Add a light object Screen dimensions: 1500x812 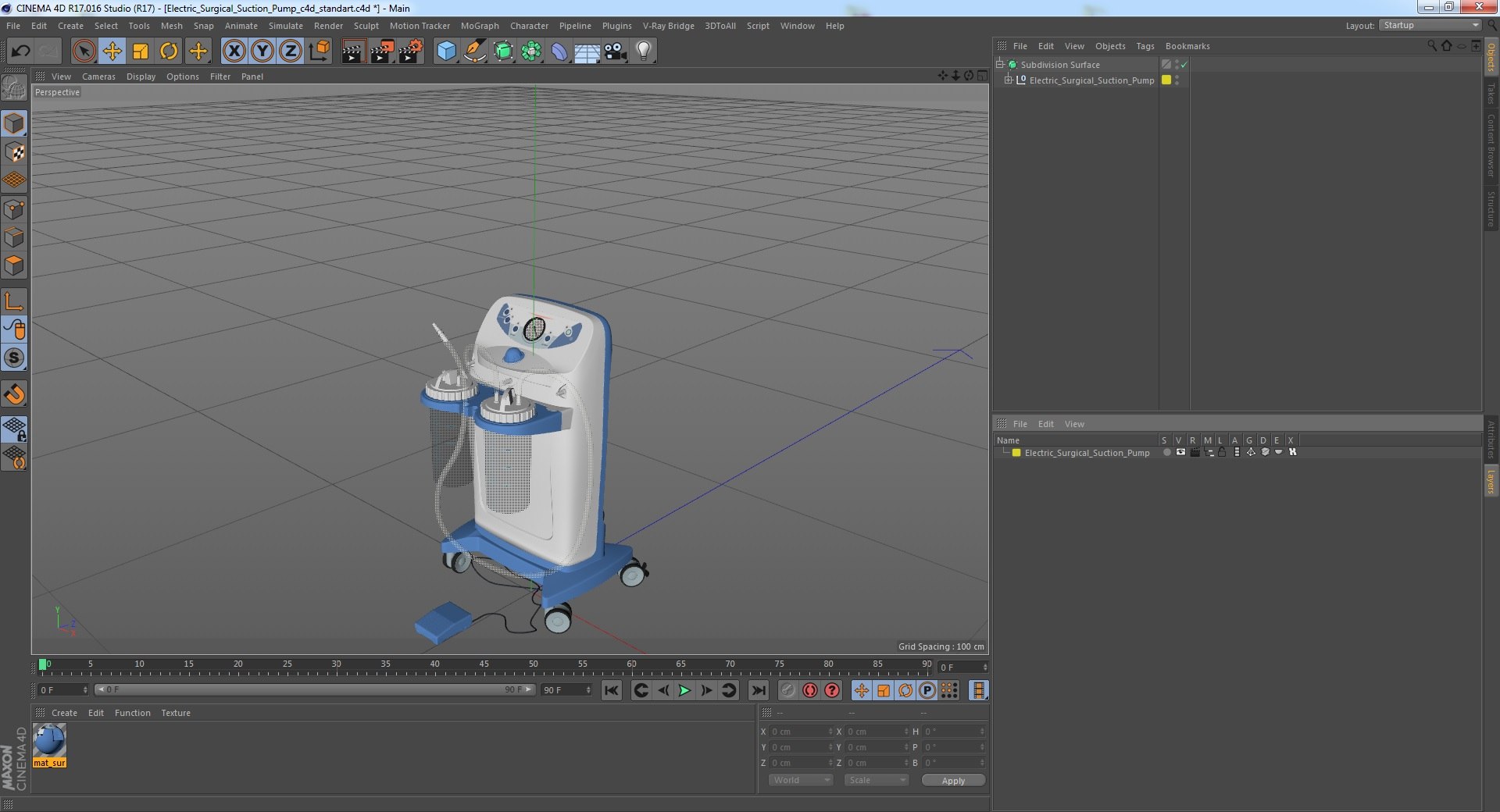click(x=643, y=52)
